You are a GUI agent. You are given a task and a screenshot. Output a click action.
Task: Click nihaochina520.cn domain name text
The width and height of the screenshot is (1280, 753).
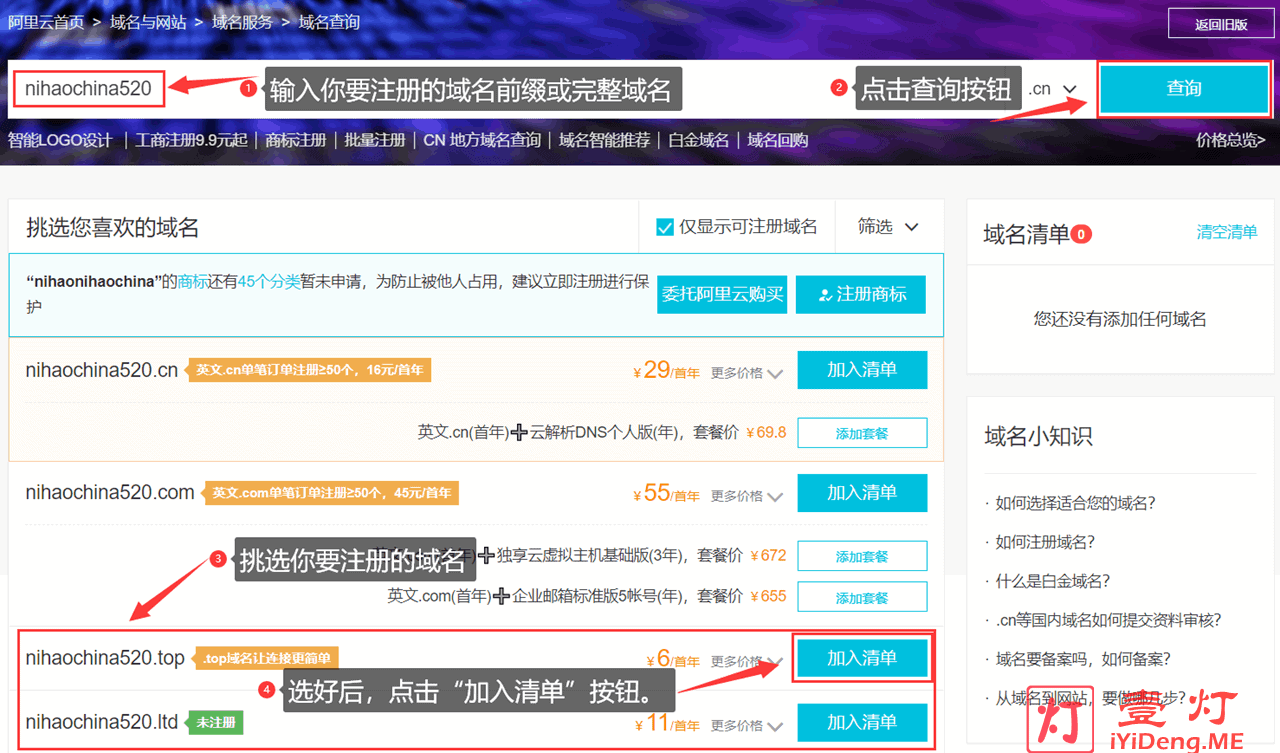pyautogui.click(x=102, y=370)
